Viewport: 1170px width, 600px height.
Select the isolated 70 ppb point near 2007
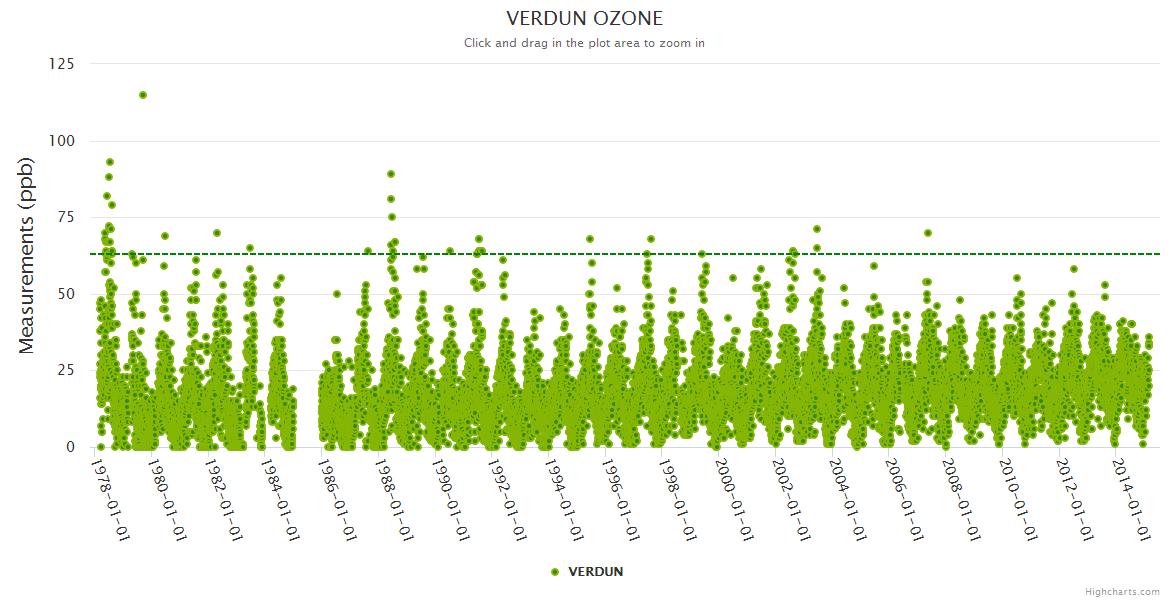tap(928, 233)
